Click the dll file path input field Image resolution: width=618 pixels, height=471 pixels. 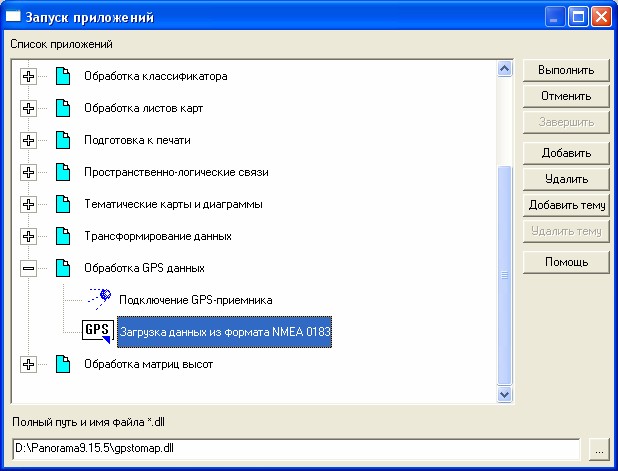tap(295, 448)
